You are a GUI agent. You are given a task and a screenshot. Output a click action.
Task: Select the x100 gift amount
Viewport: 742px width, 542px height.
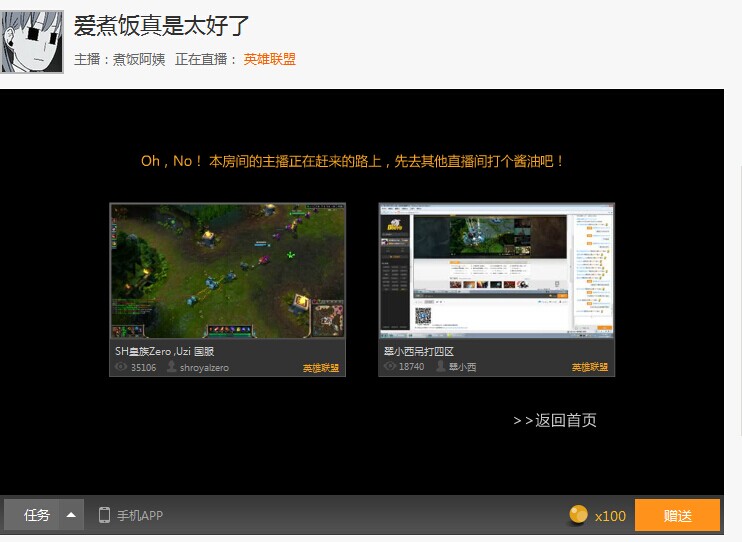[x=610, y=516]
